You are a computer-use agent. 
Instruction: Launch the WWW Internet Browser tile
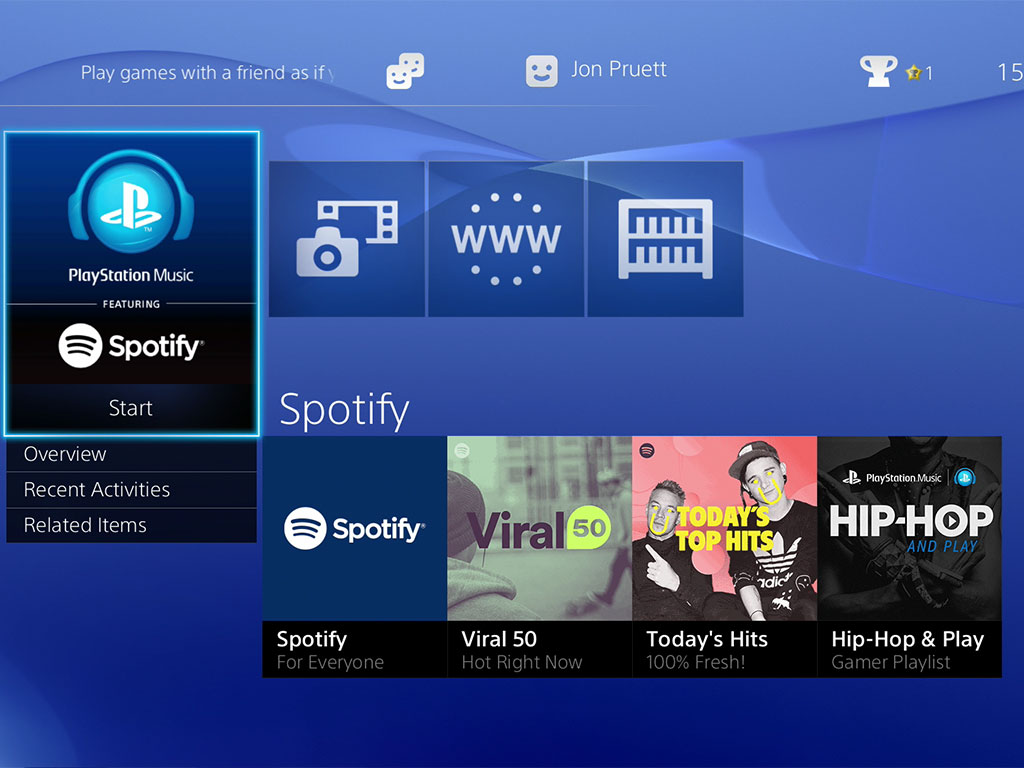[x=506, y=239]
